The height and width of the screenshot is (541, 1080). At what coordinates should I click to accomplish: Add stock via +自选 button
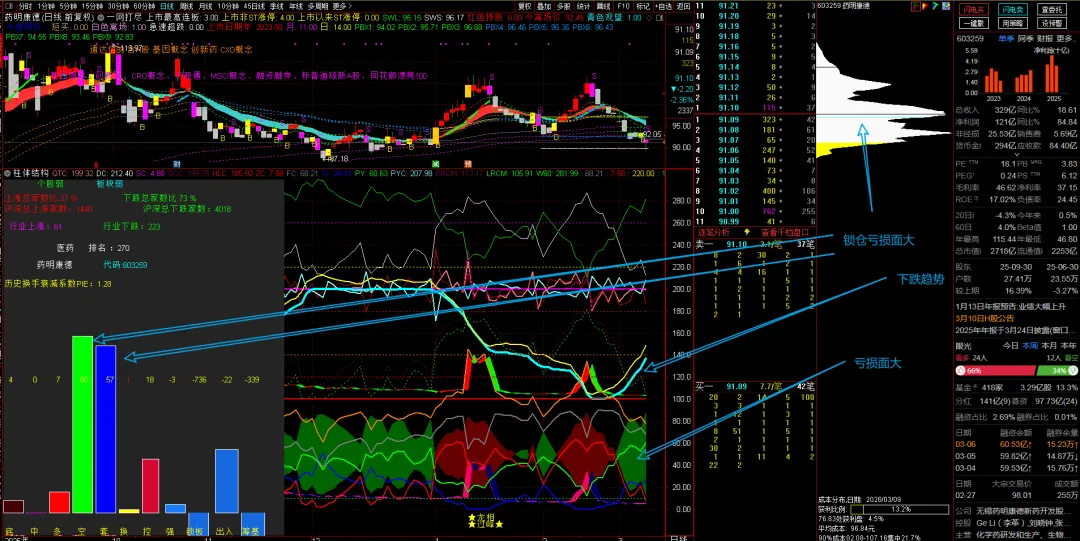pyautogui.click(x=663, y=6)
